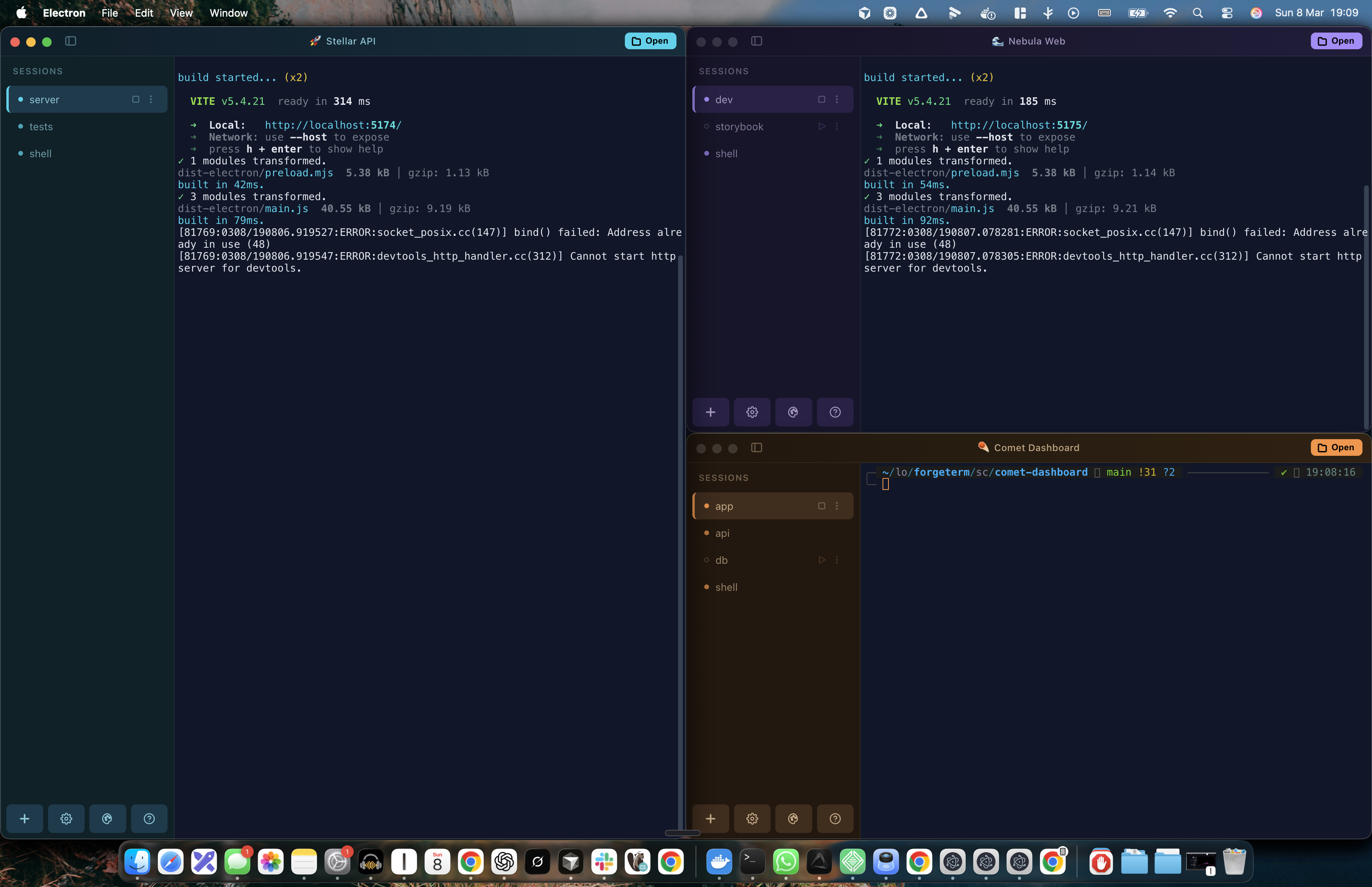Image resolution: width=1372 pixels, height=887 pixels.
Task: Start the storybook session with its play icon
Action: coord(822,126)
